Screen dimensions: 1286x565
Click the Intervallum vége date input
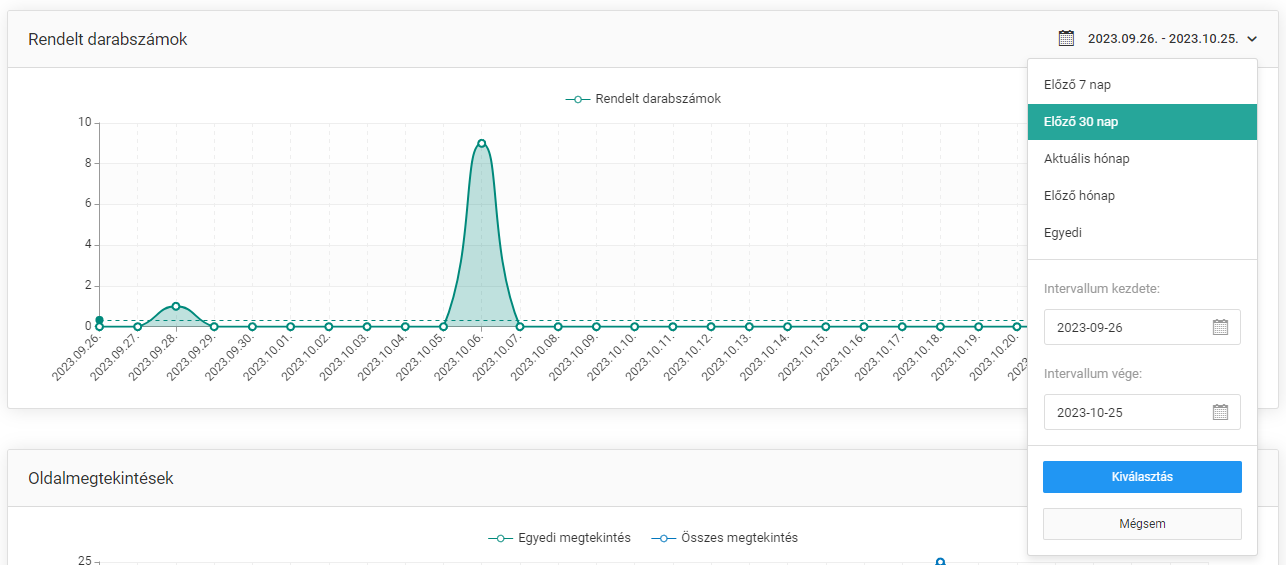tap(1125, 412)
